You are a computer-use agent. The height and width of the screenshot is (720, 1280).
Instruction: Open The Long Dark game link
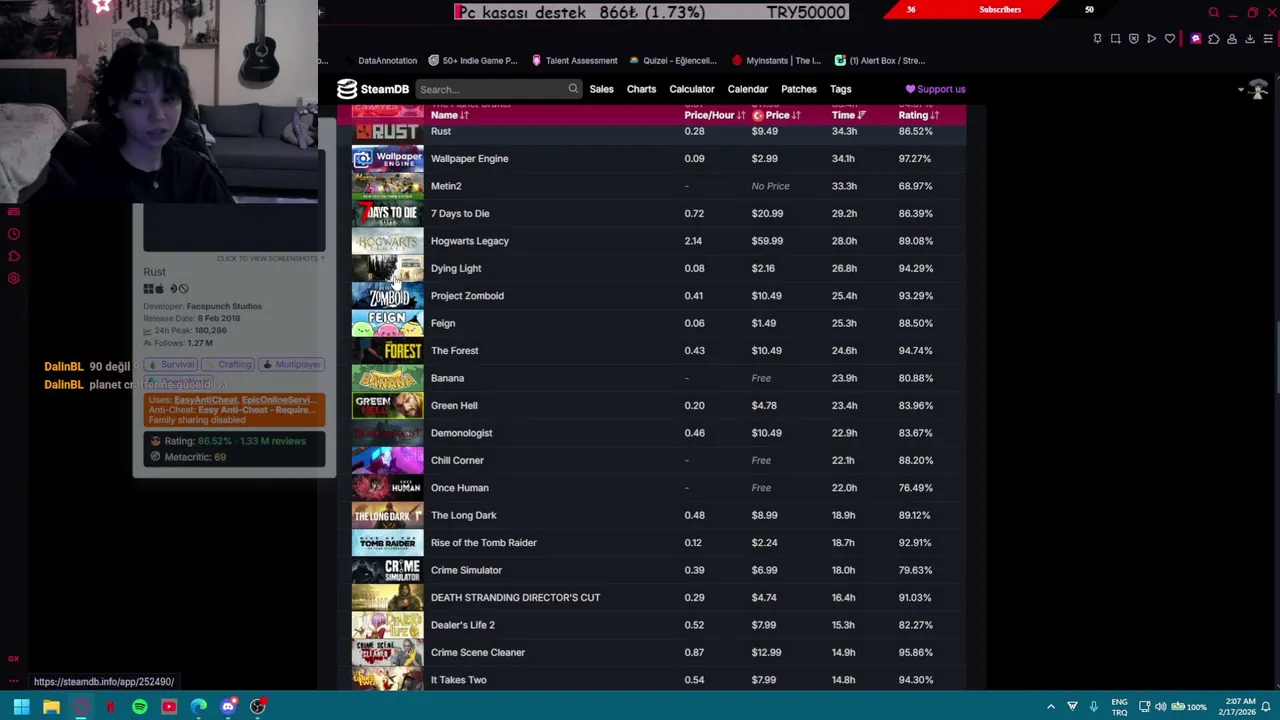[463, 515]
